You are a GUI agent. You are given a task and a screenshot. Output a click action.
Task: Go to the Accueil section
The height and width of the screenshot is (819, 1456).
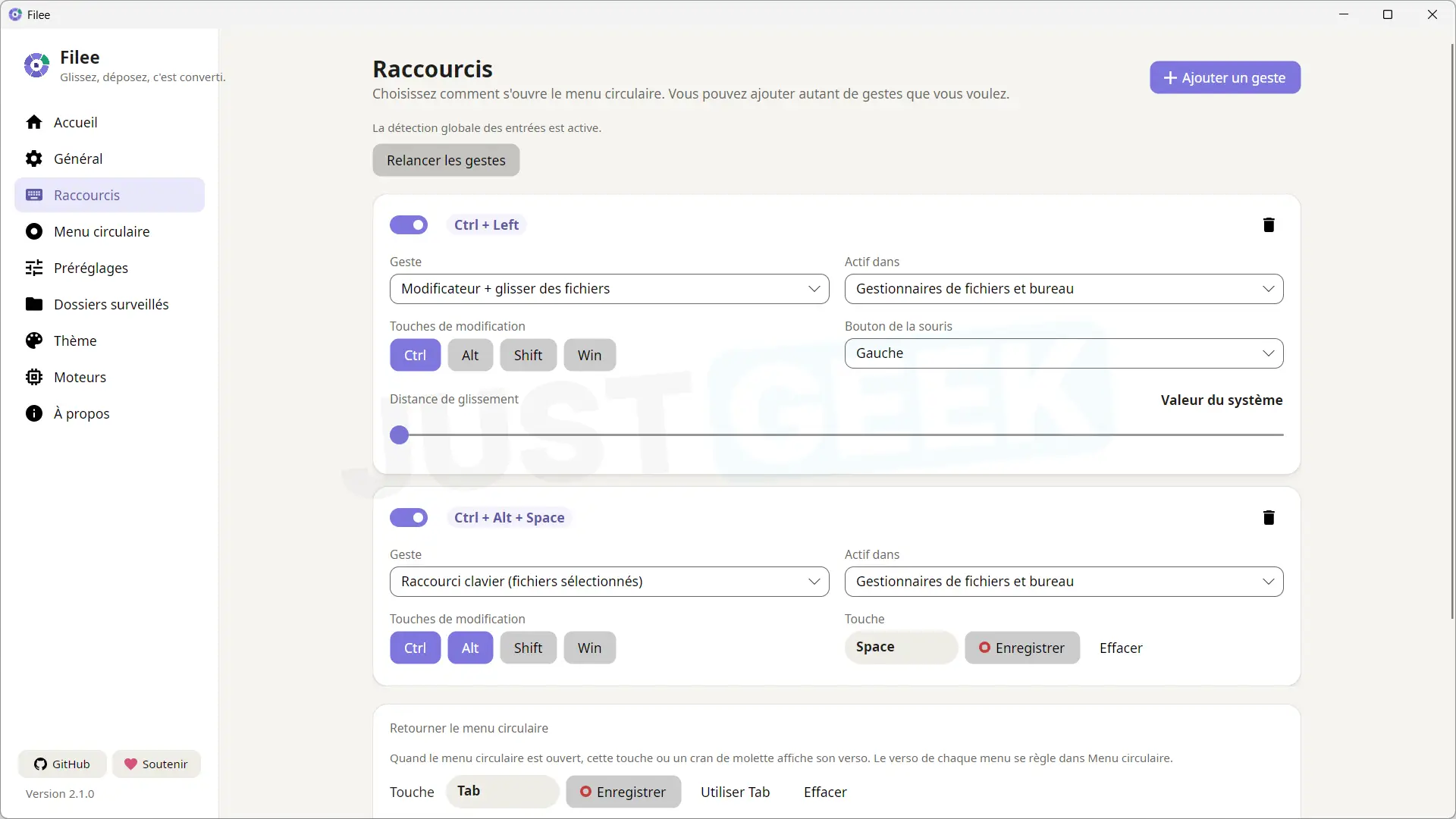click(x=109, y=122)
